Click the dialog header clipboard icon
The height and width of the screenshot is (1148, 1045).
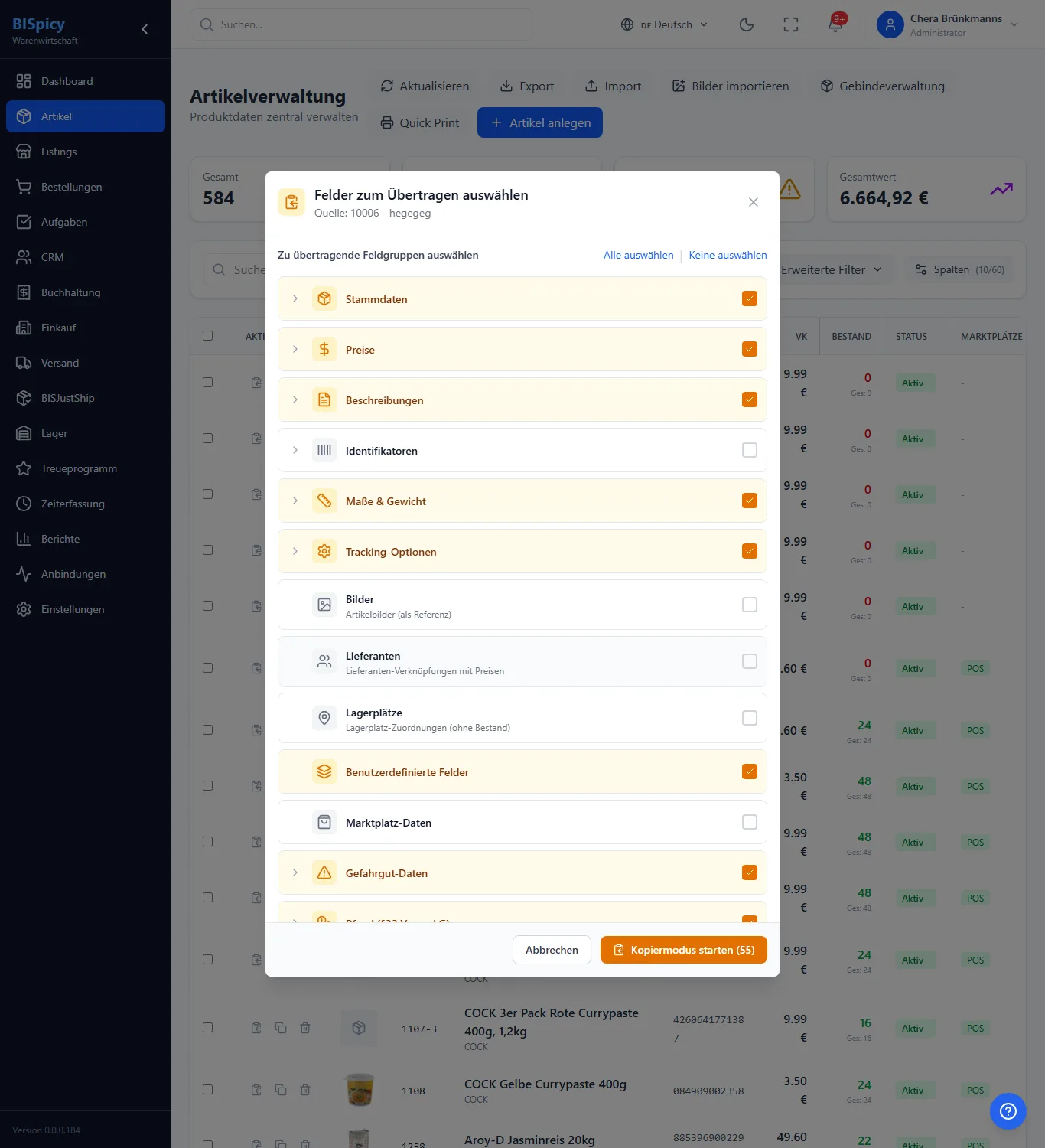(291, 202)
